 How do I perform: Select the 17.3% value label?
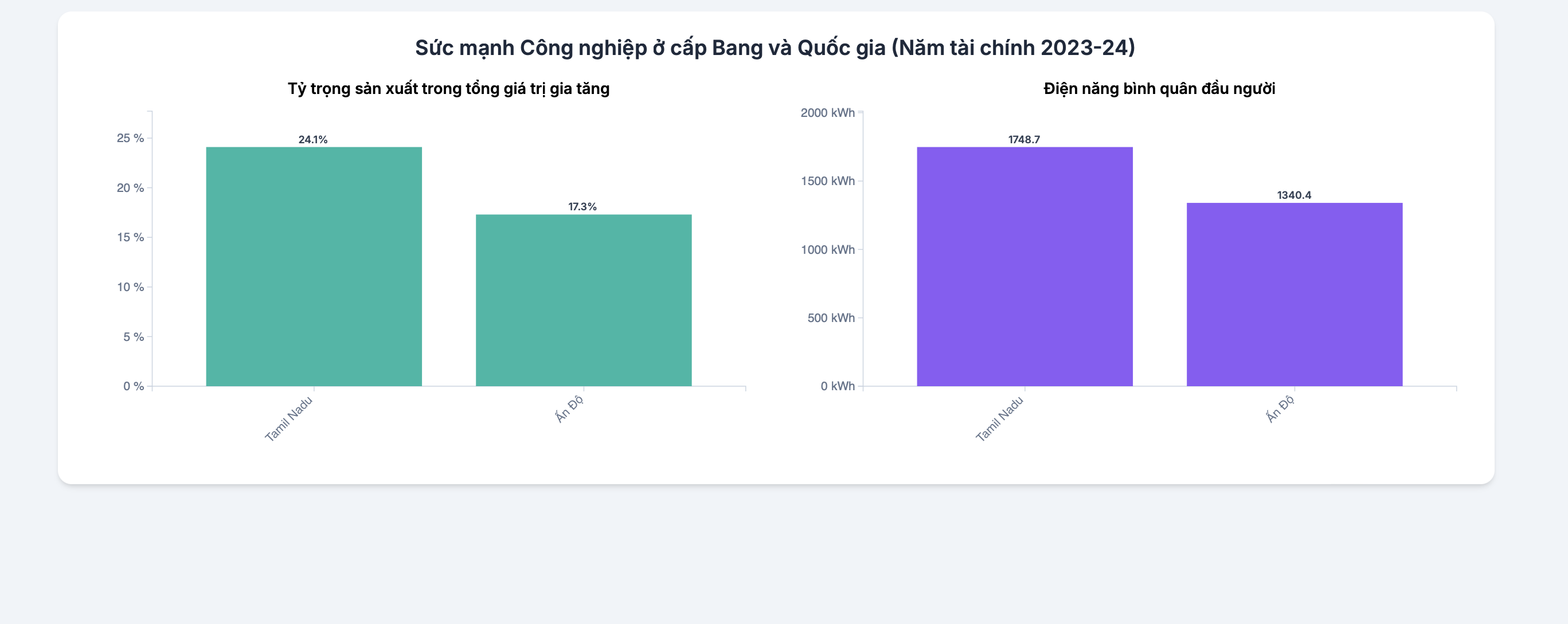(x=582, y=207)
